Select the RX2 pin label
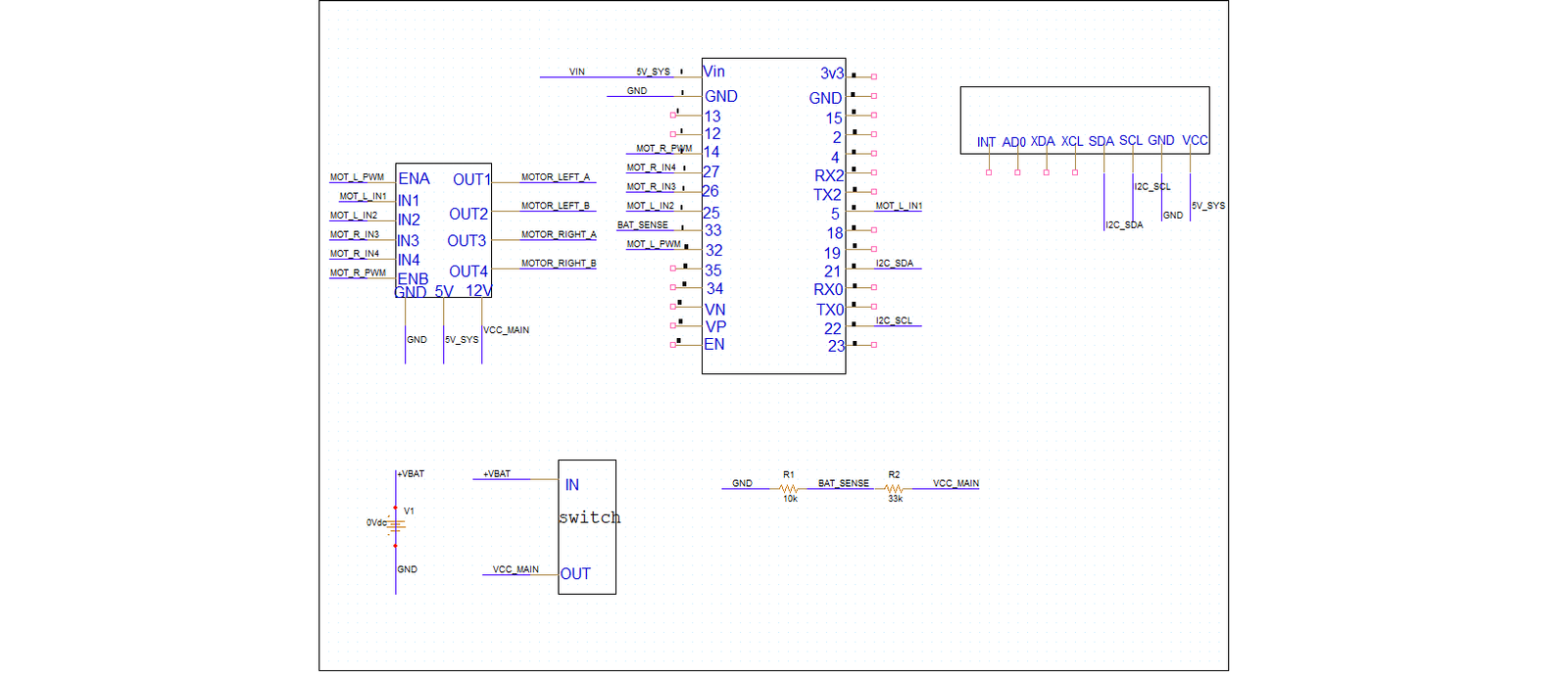The width and height of the screenshot is (1568, 680). click(829, 175)
